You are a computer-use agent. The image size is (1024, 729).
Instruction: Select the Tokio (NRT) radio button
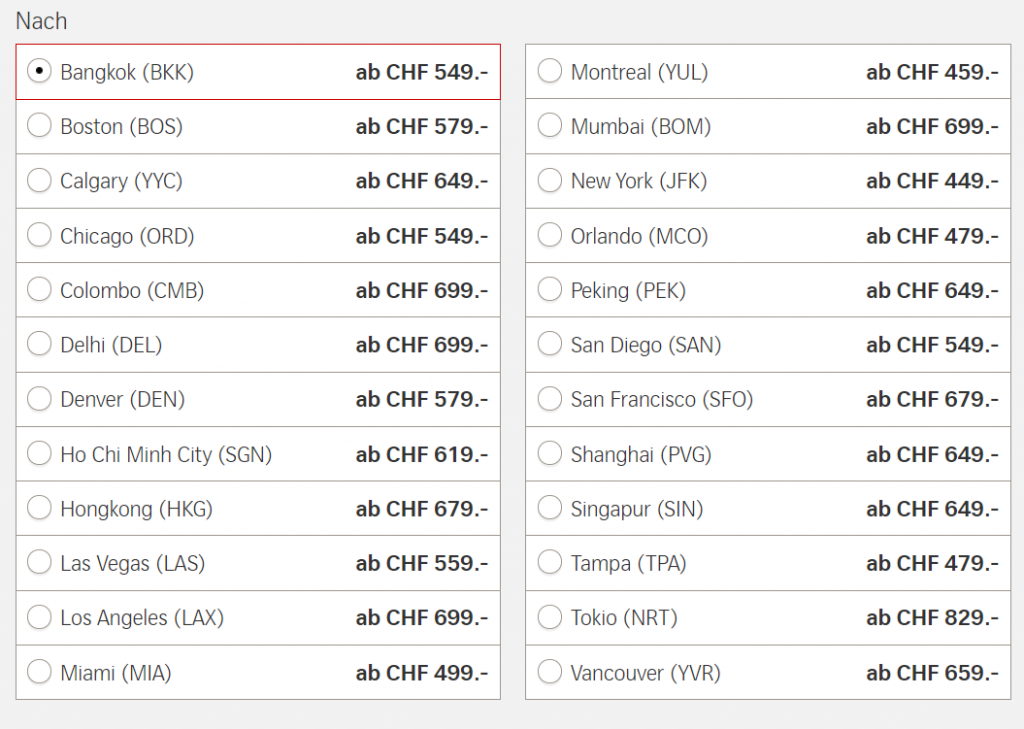coord(549,618)
